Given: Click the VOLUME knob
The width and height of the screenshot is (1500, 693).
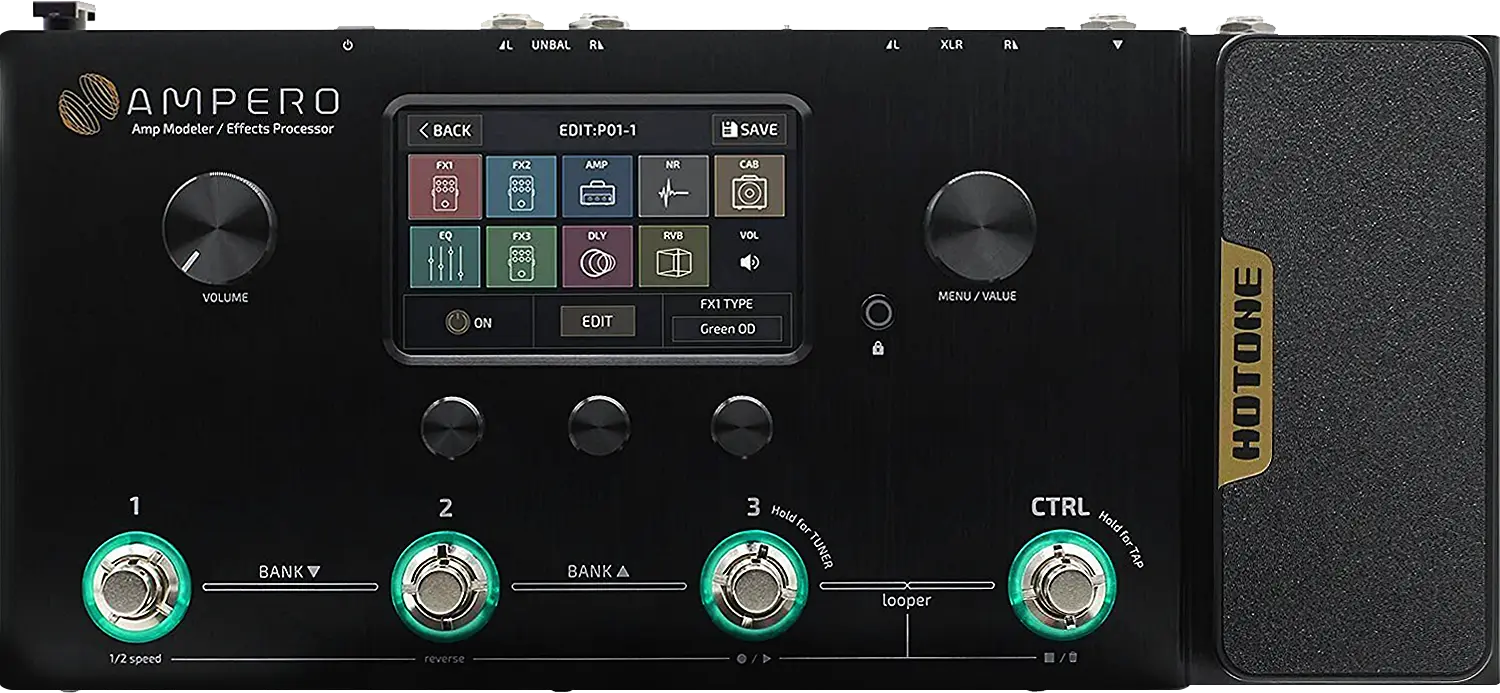Looking at the screenshot, I should [x=219, y=228].
